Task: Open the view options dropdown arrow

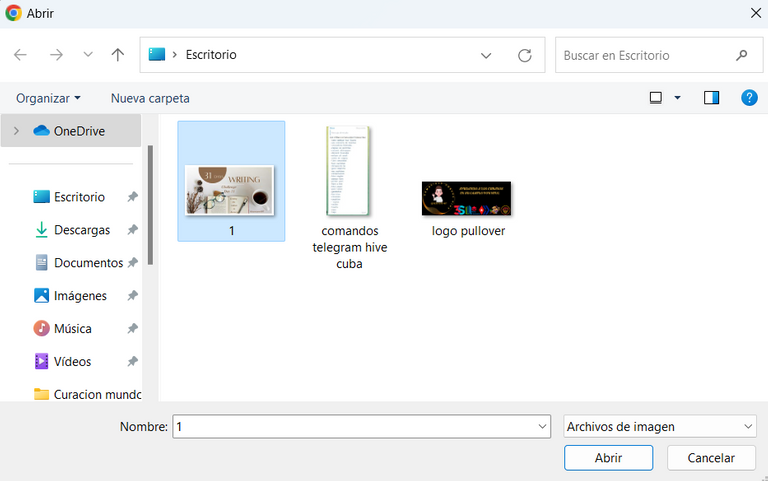Action: click(x=677, y=98)
